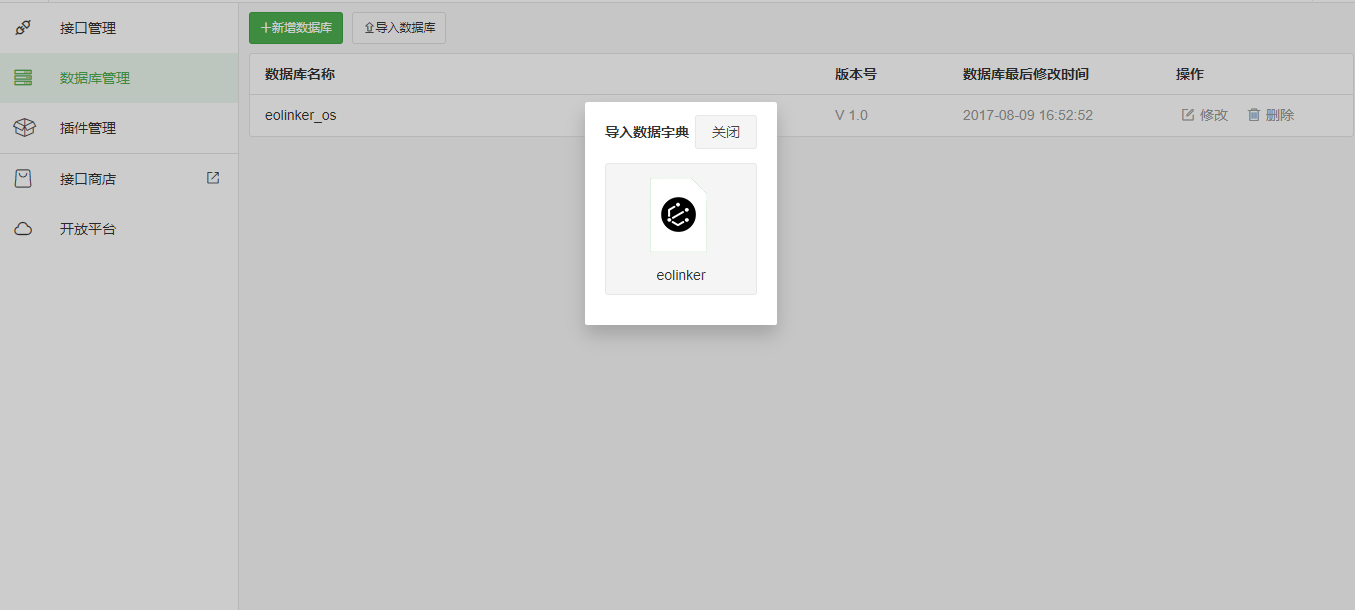Click the 新增数据库 green button
Screen dimensions: 1355x610
[x=296, y=28]
